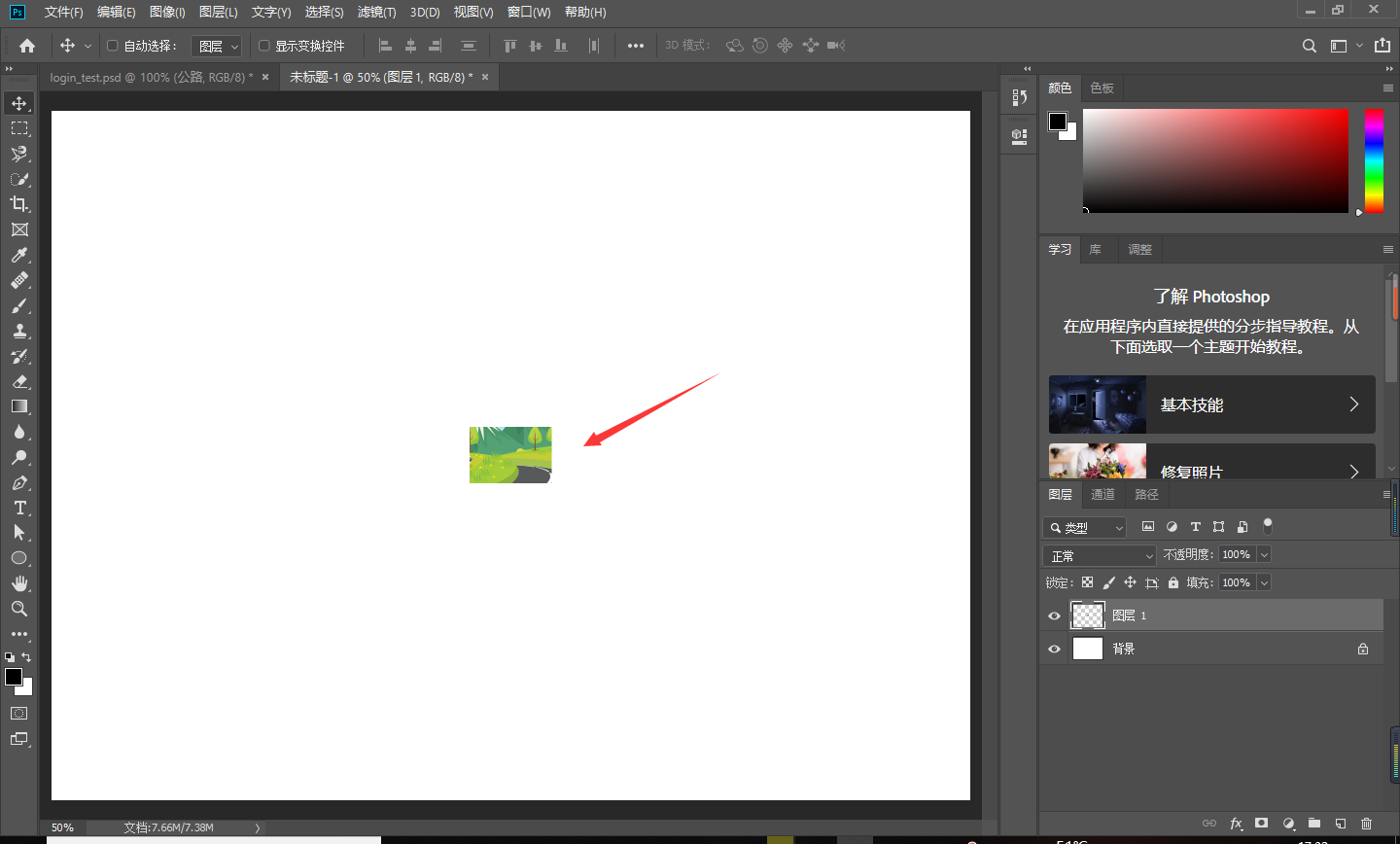The width and height of the screenshot is (1400, 844).
Task: Click the Home icon in options bar
Action: 27,46
